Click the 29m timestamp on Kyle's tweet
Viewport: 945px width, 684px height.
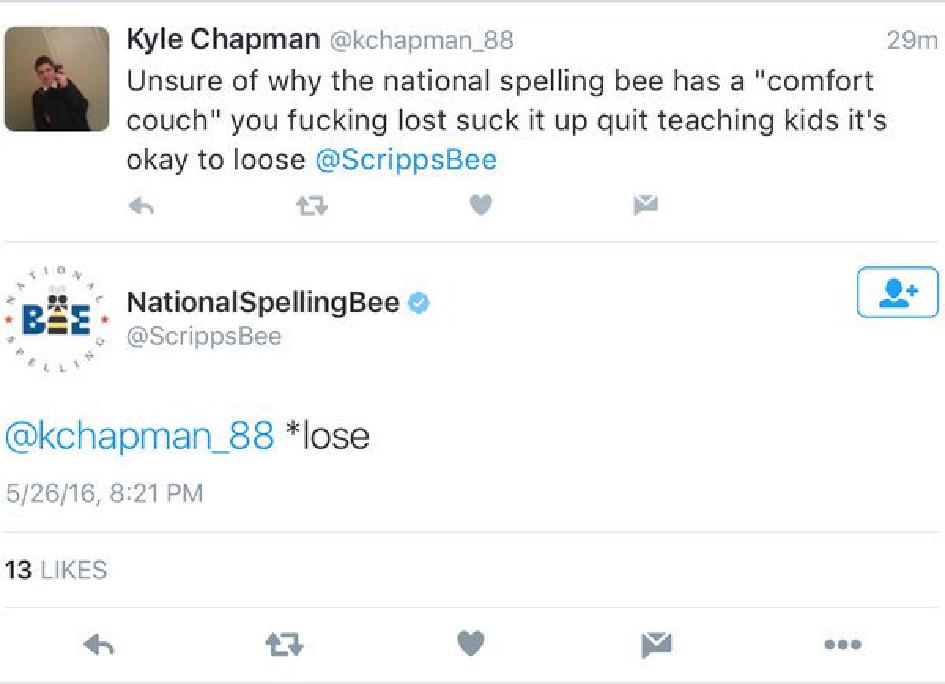click(912, 41)
